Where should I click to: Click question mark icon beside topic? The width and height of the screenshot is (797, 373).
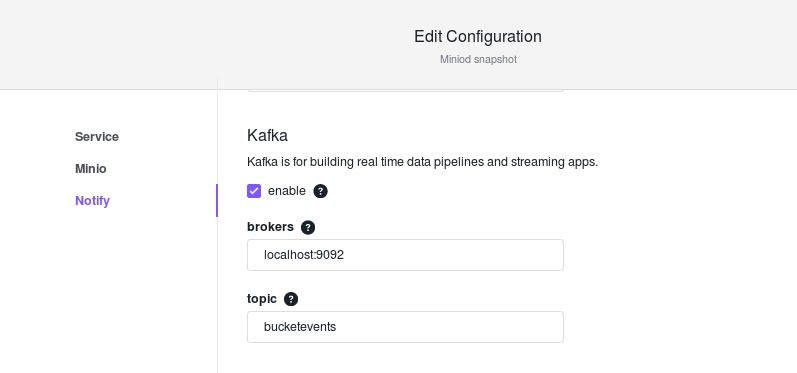(291, 299)
